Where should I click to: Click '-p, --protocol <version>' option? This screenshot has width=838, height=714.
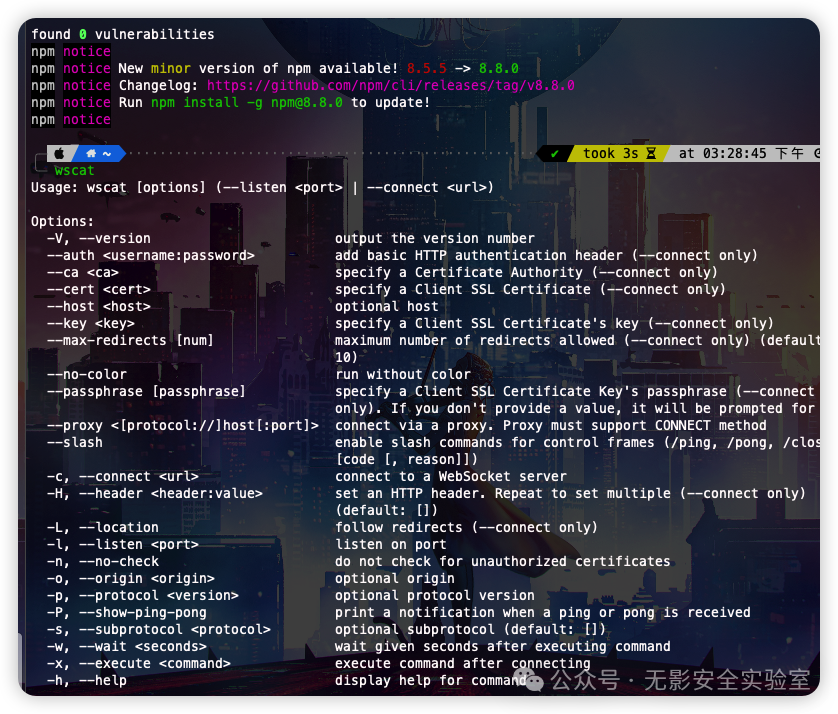point(143,596)
